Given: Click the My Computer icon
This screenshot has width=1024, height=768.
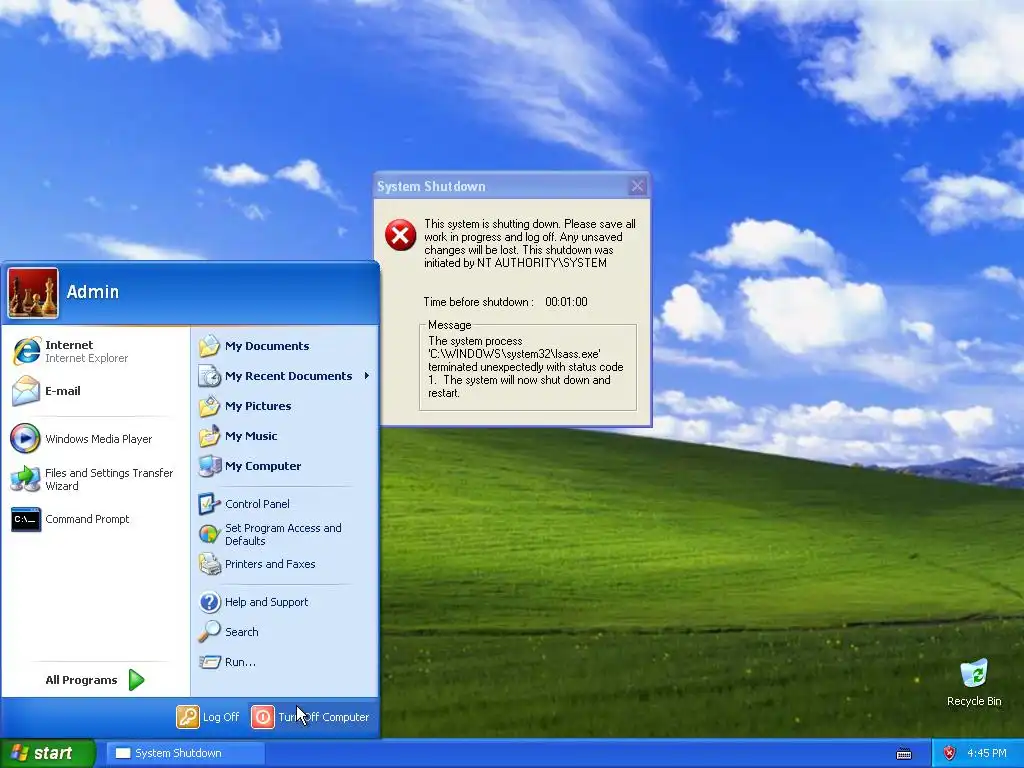Looking at the screenshot, I should point(210,466).
